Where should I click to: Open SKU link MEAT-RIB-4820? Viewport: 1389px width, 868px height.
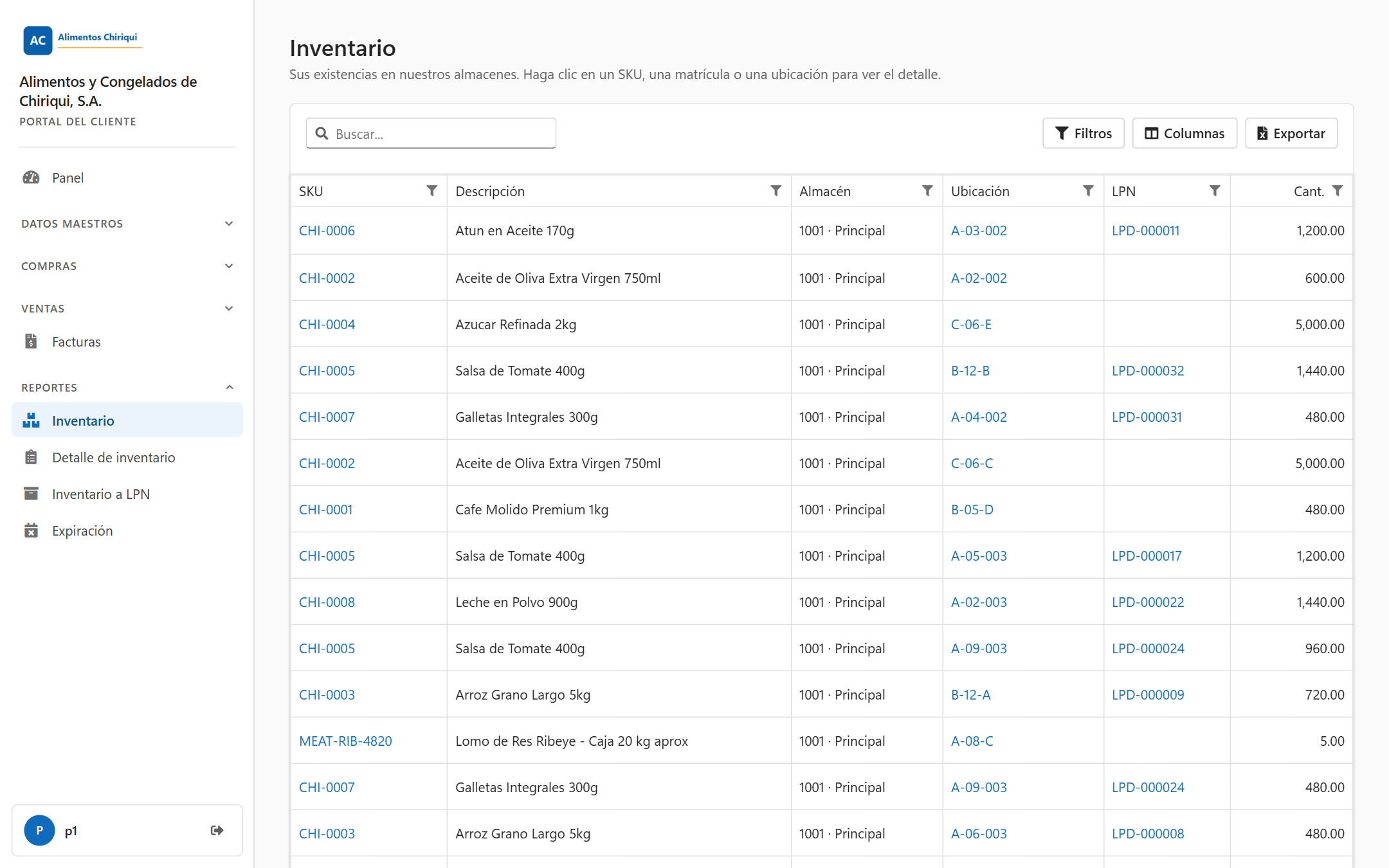click(345, 741)
